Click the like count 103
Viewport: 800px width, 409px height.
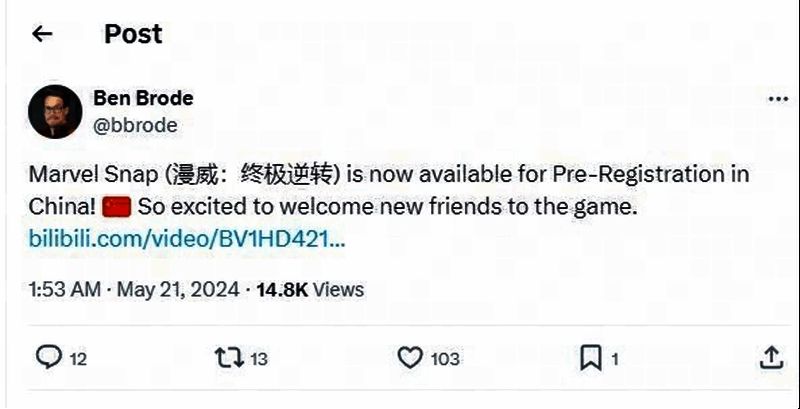pos(445,360)
